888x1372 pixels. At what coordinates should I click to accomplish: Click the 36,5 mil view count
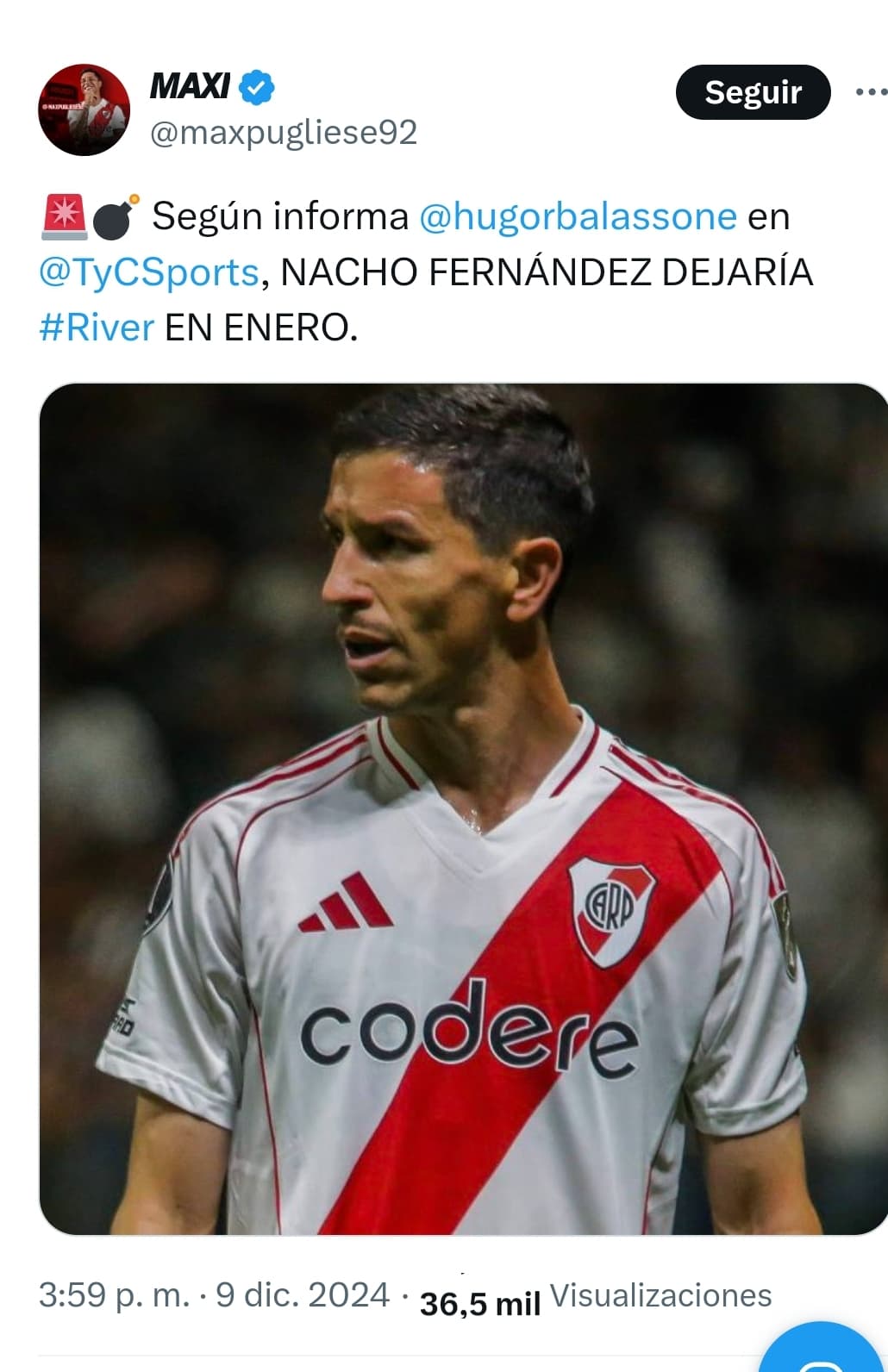click(480, 1303)
